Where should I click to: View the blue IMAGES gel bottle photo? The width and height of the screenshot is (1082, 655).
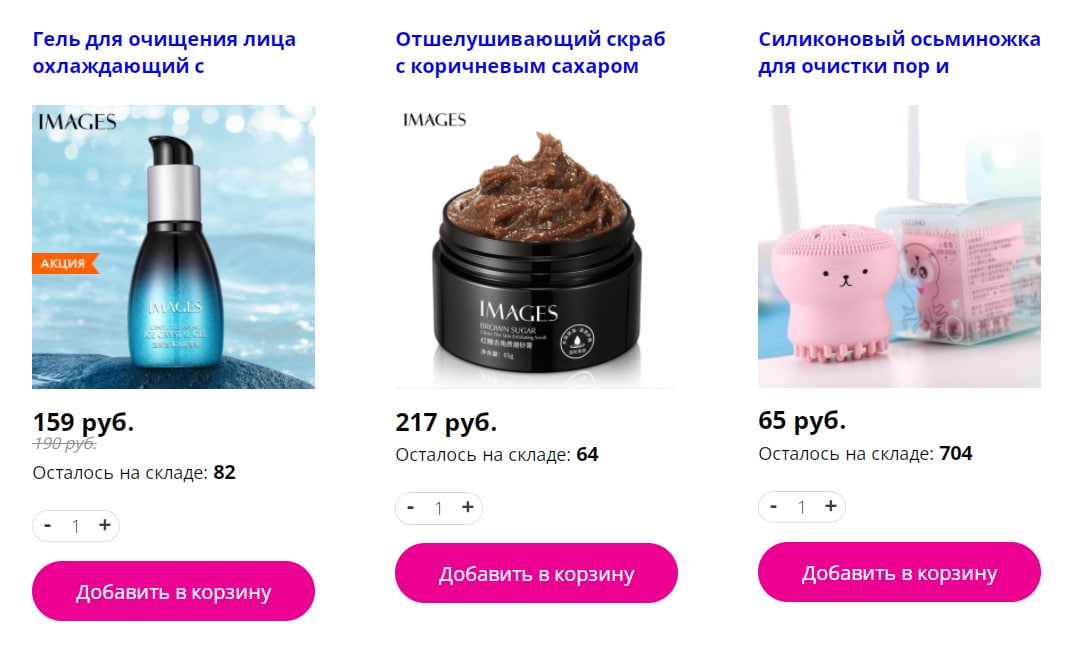point(173,246)
